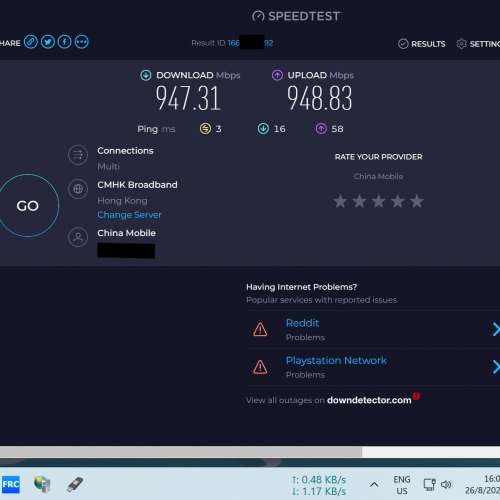This screenshot has height=500, width=500.
Task: Click the user ISP icon
Action: (78, 237)
